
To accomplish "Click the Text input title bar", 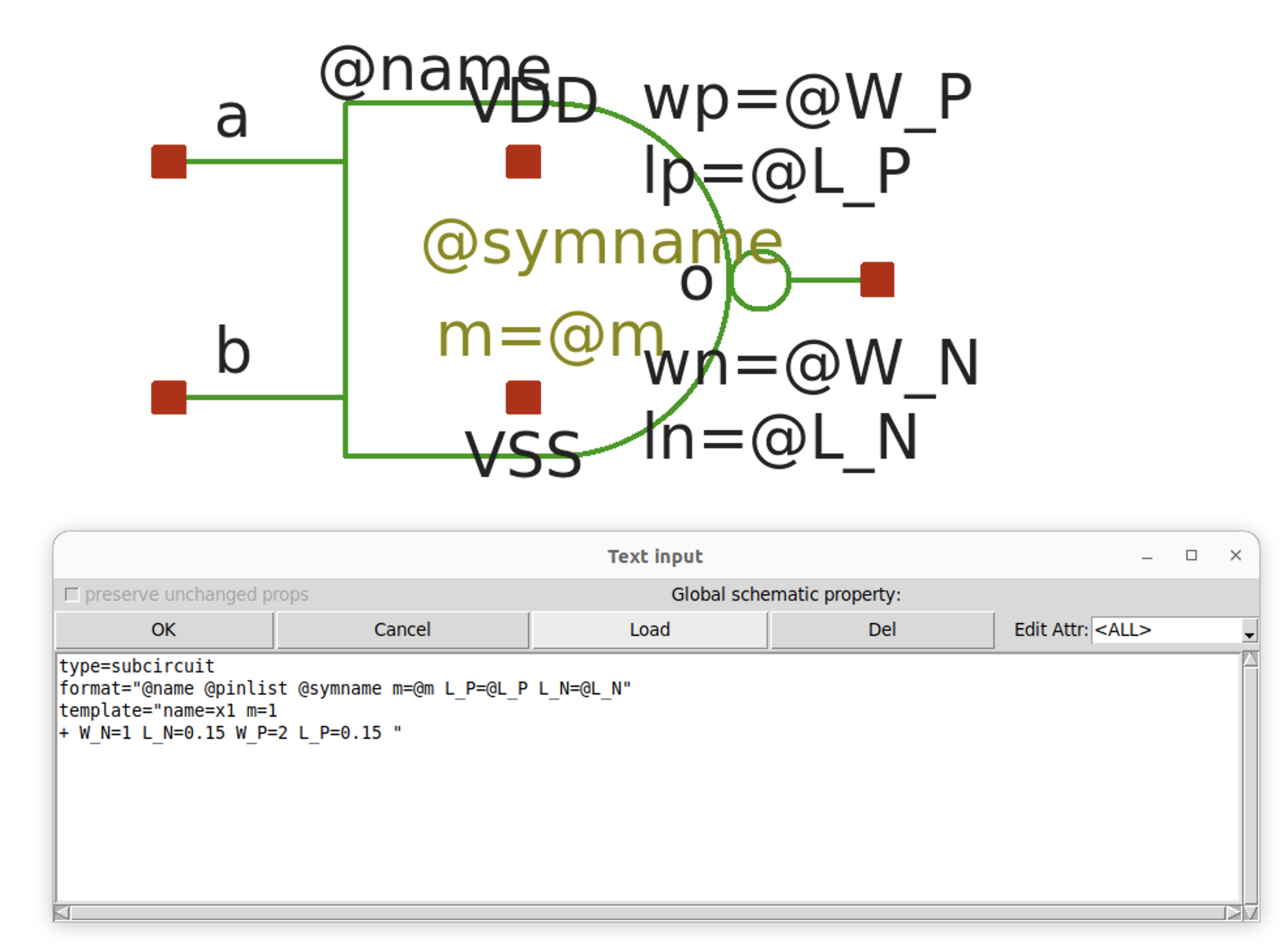I will 655,556.
